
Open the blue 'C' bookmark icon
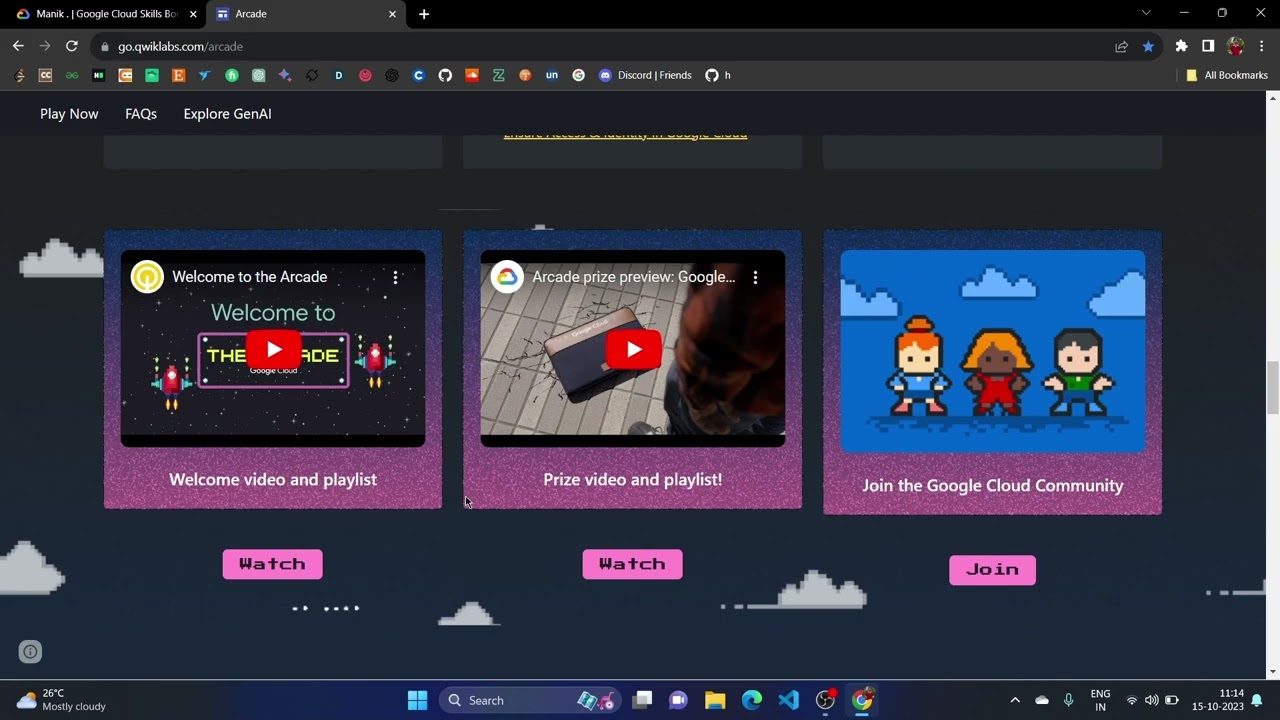pyautogui.click(x=419, y=75)
